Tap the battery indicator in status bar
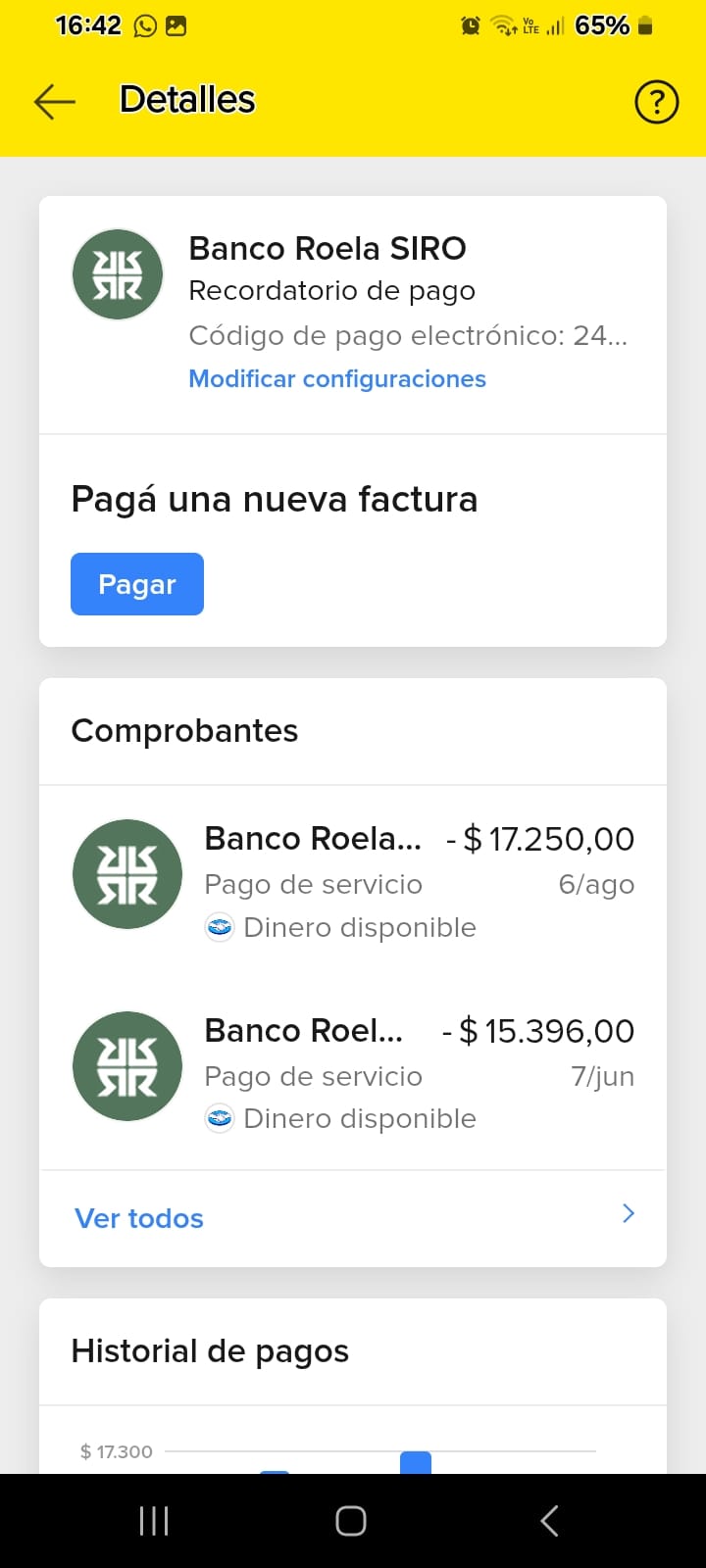Screen dimensions: 706x1568 (644, 26)
